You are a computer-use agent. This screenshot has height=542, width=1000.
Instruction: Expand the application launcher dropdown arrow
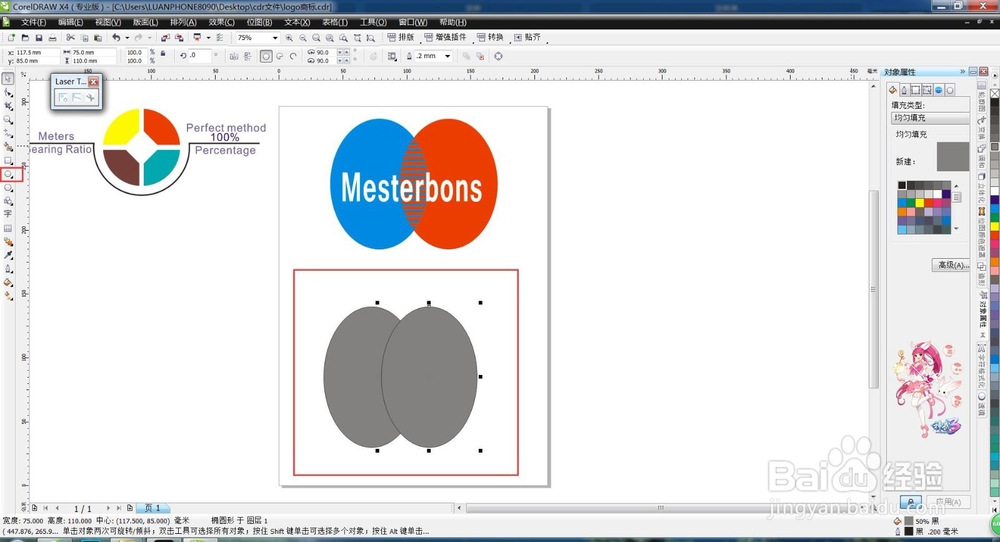(208, 38)
